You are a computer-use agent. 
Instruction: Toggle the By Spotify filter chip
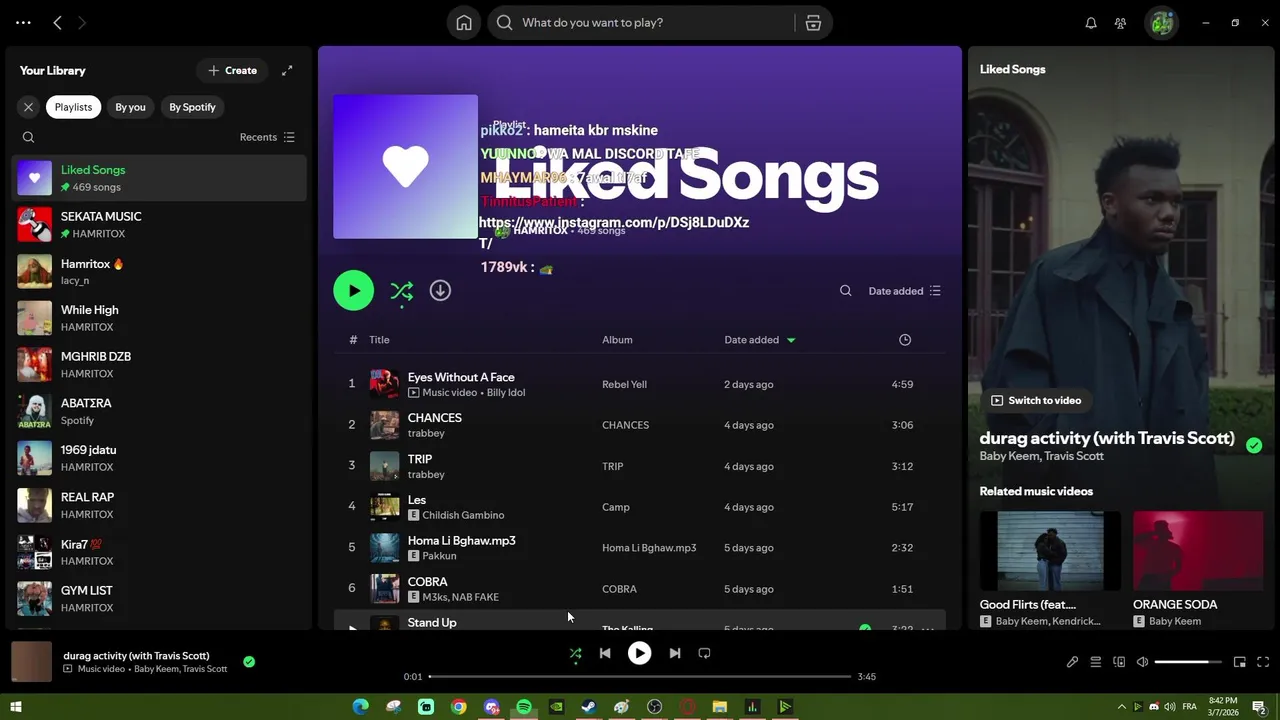[192, 107]
